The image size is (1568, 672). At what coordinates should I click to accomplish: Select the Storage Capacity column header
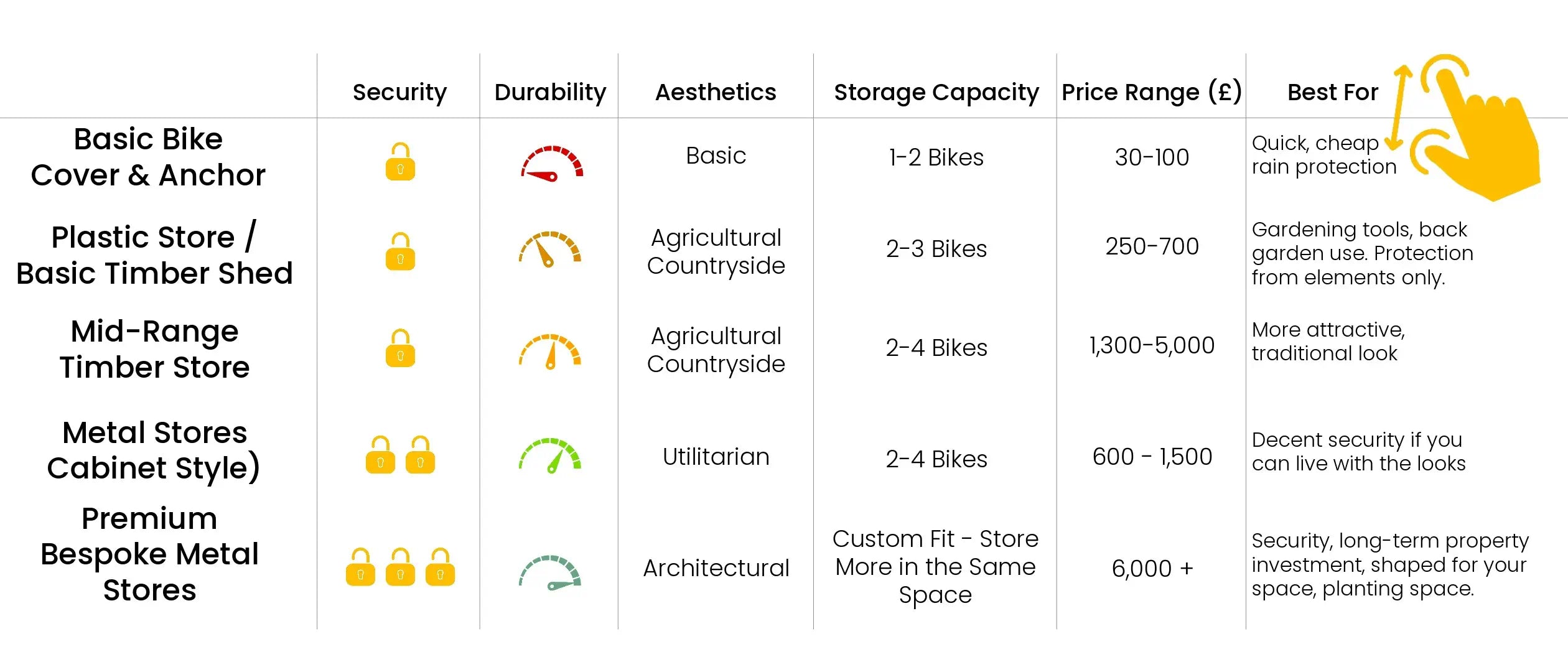[936, 92]
